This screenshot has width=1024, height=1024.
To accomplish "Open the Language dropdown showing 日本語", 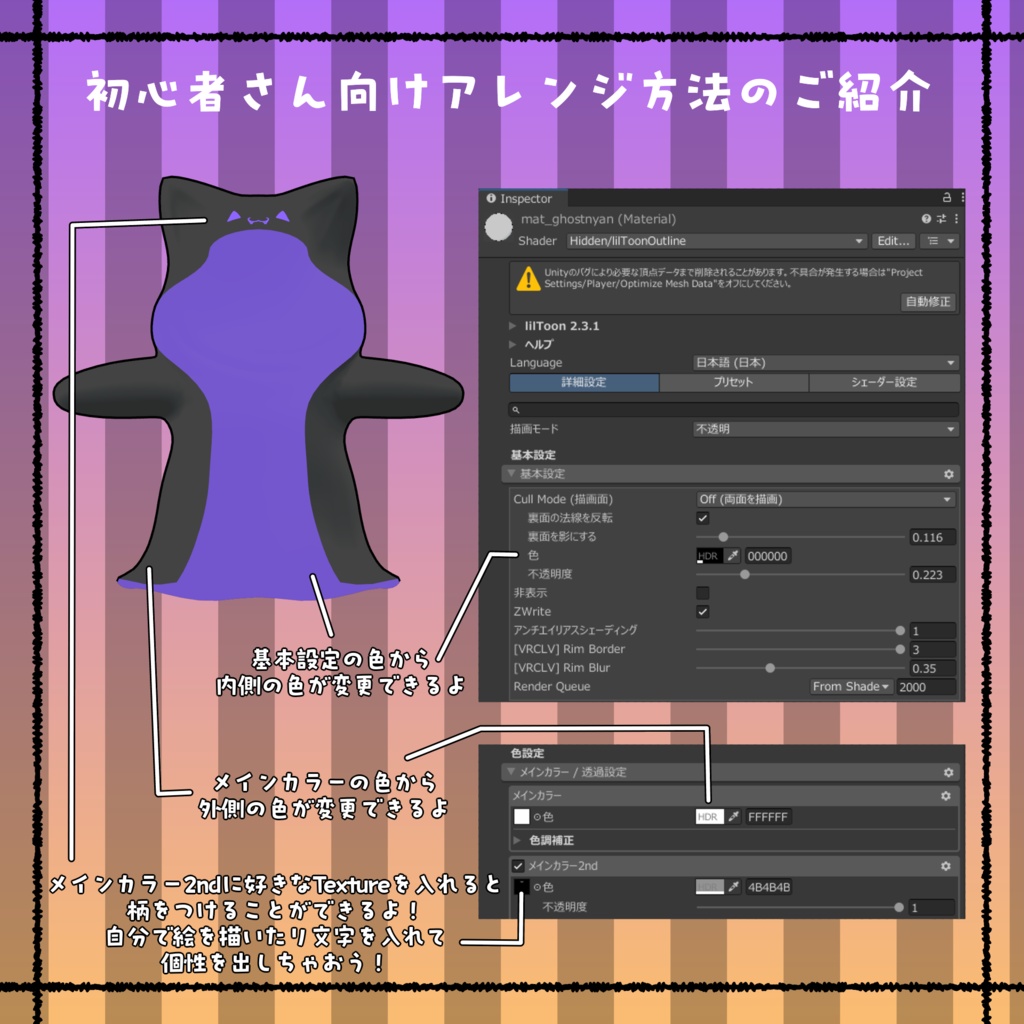I will tap(825, 362).
